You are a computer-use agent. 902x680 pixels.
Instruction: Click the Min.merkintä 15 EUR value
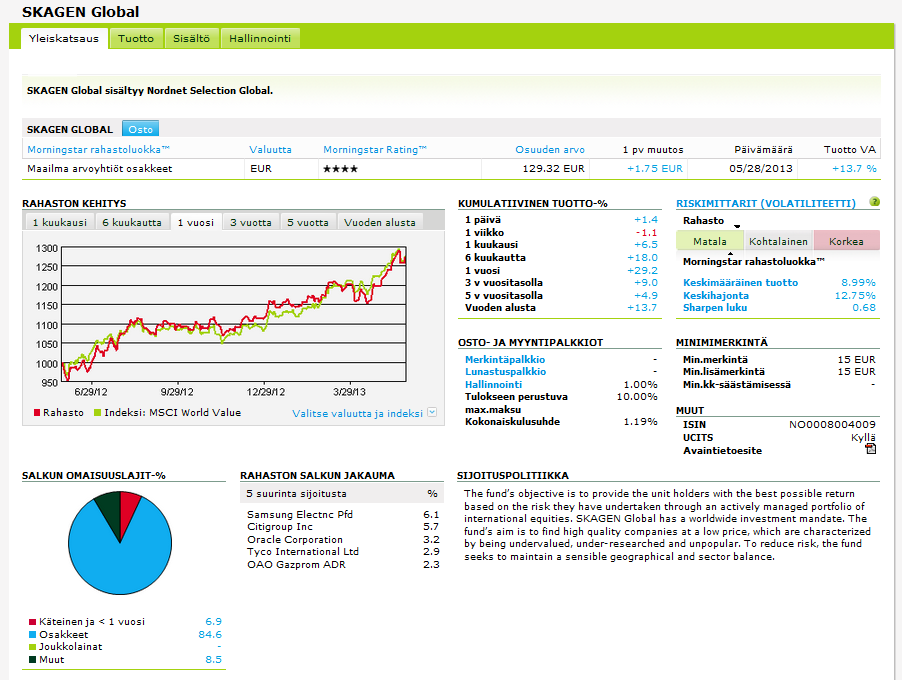tap(857, 360)
